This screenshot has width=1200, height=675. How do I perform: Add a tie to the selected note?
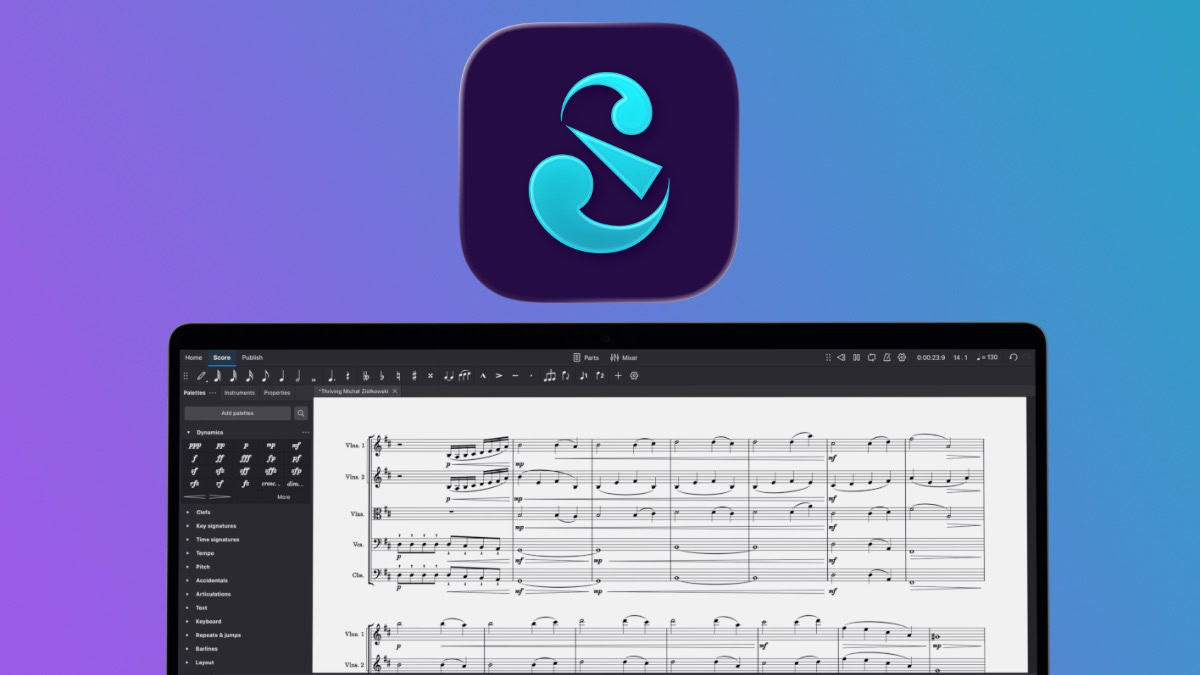[x=448, y=376]
